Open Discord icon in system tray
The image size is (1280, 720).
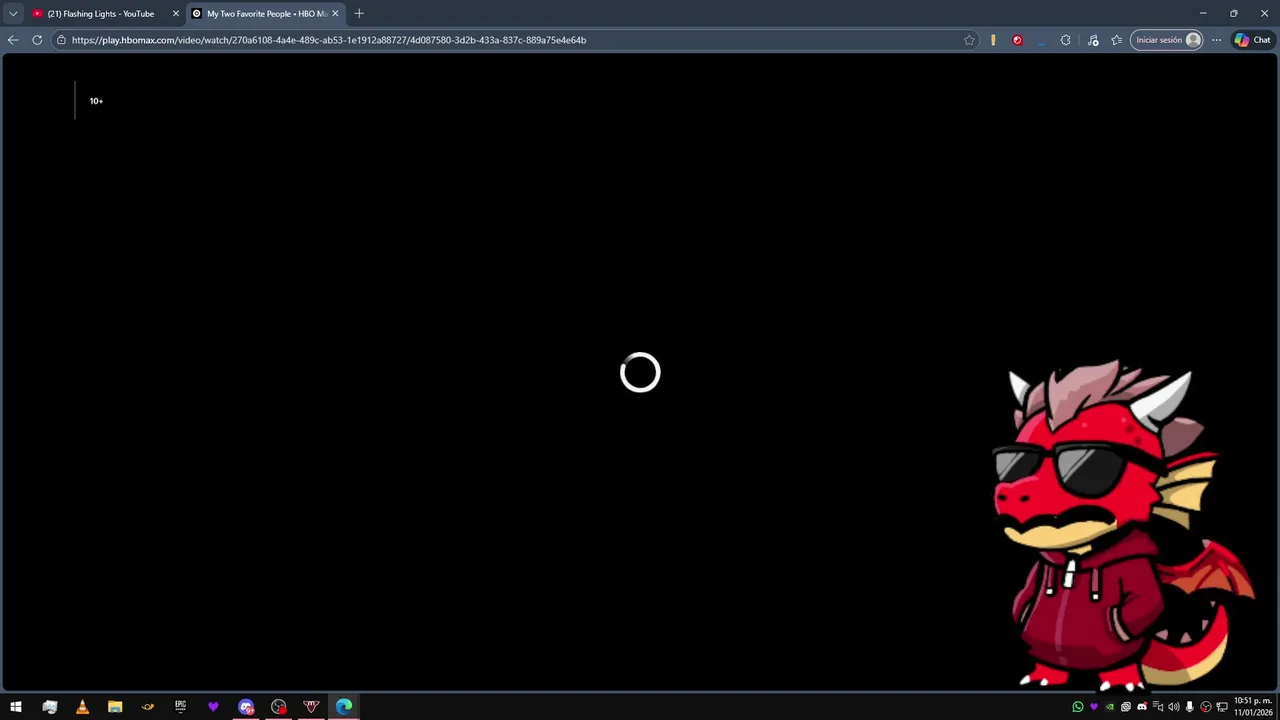click(x=1142, y=707)
